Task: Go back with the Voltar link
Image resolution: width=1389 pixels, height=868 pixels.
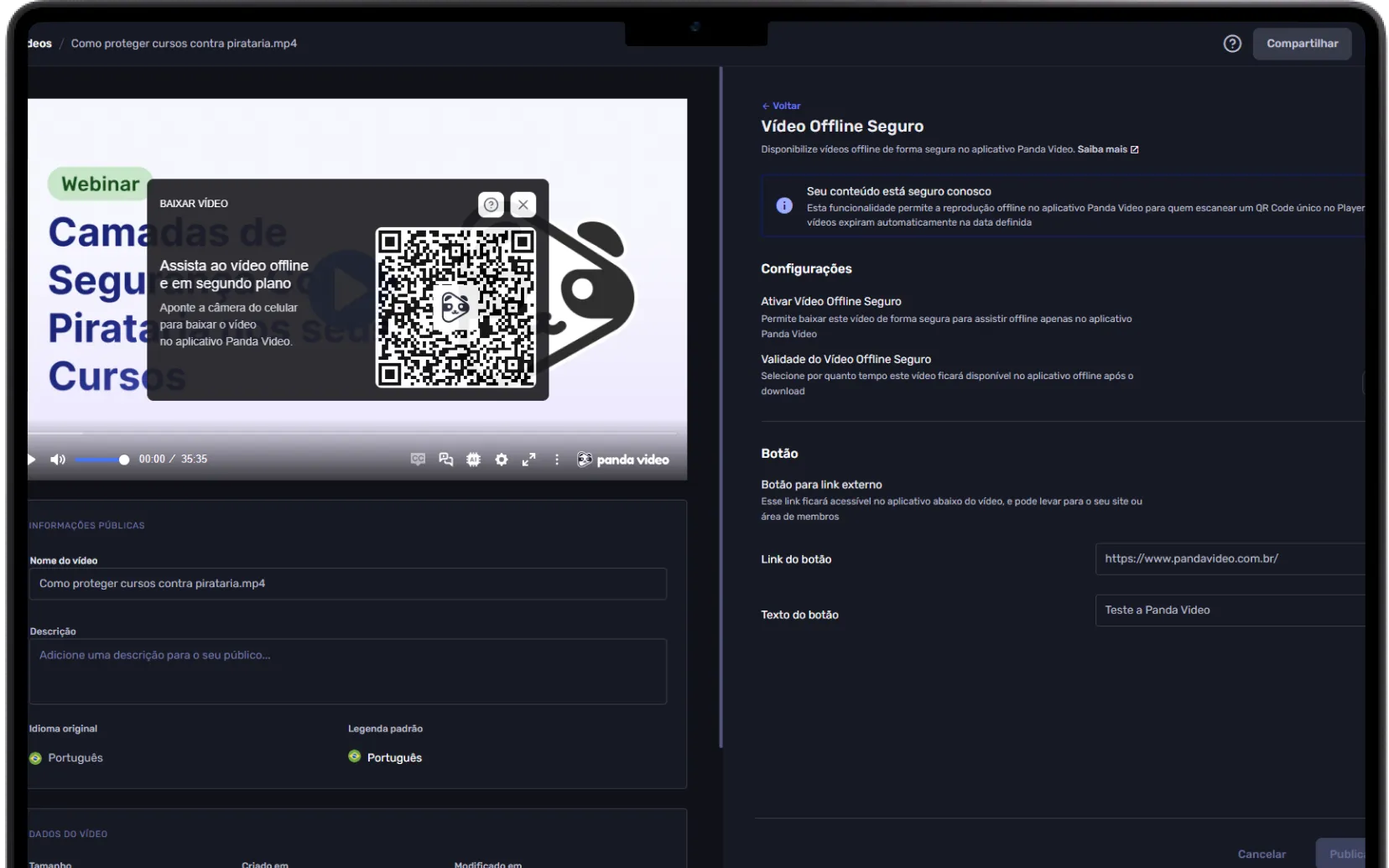Action: pyautogui.click(x=781, y=106)
